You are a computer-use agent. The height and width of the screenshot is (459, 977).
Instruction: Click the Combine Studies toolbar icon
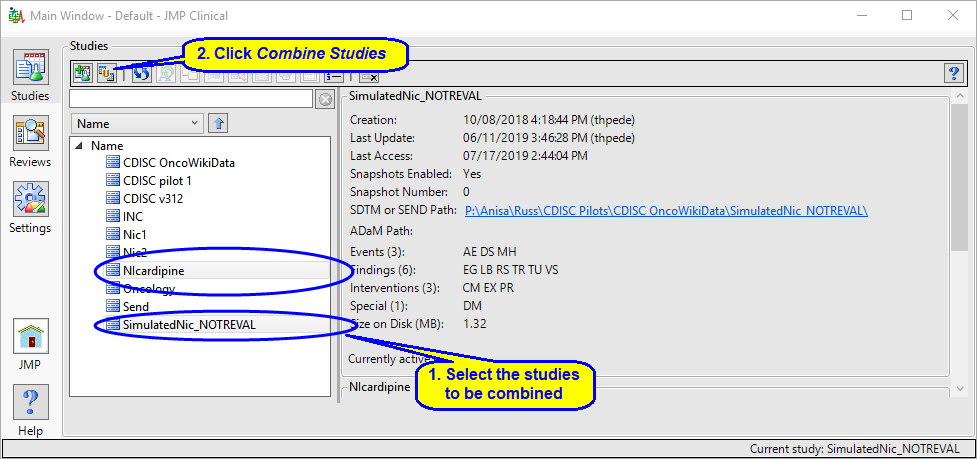pos(107,73)
